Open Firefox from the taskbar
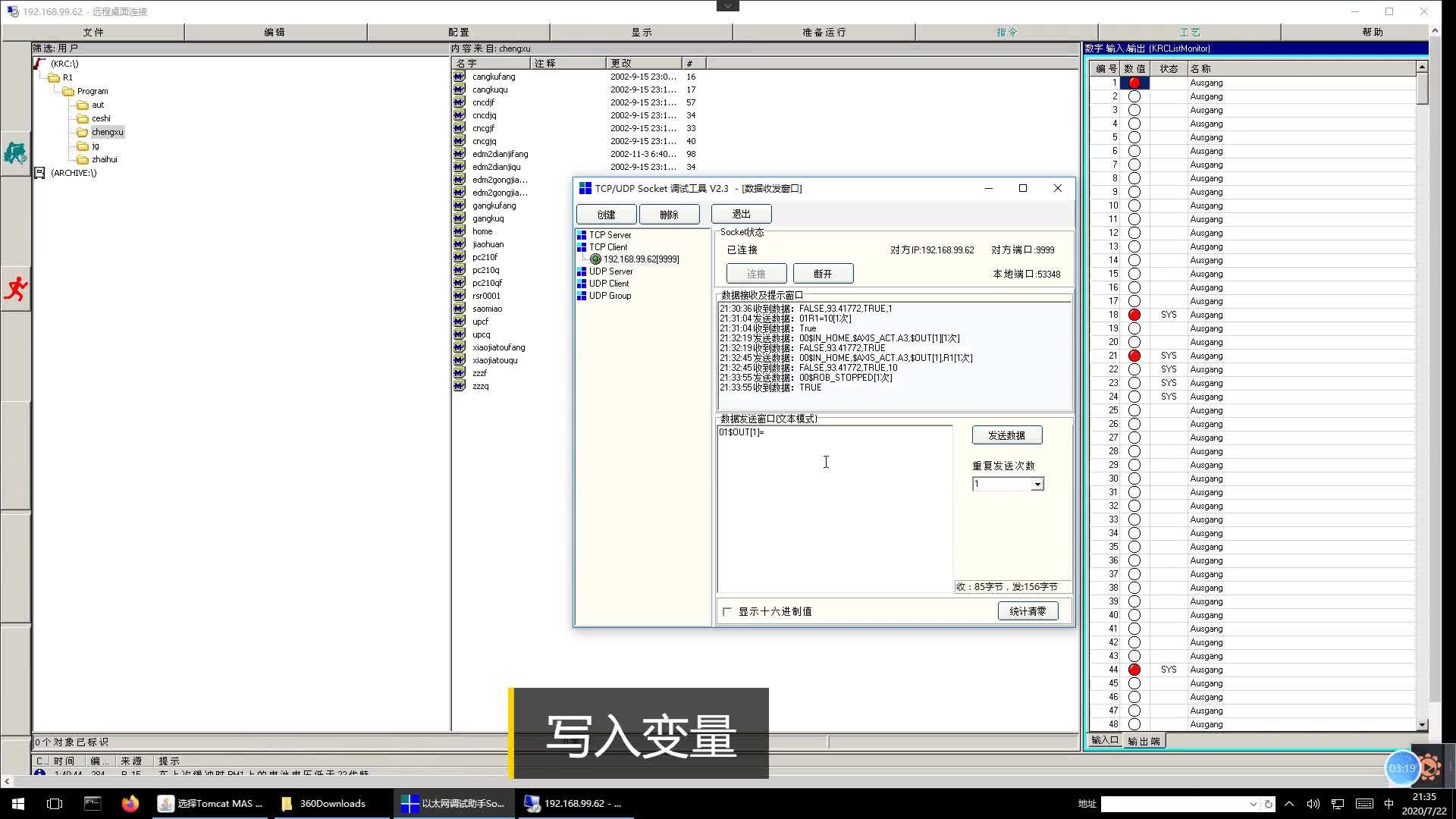This screenshot has width=1456, height=819. [130, 803]
